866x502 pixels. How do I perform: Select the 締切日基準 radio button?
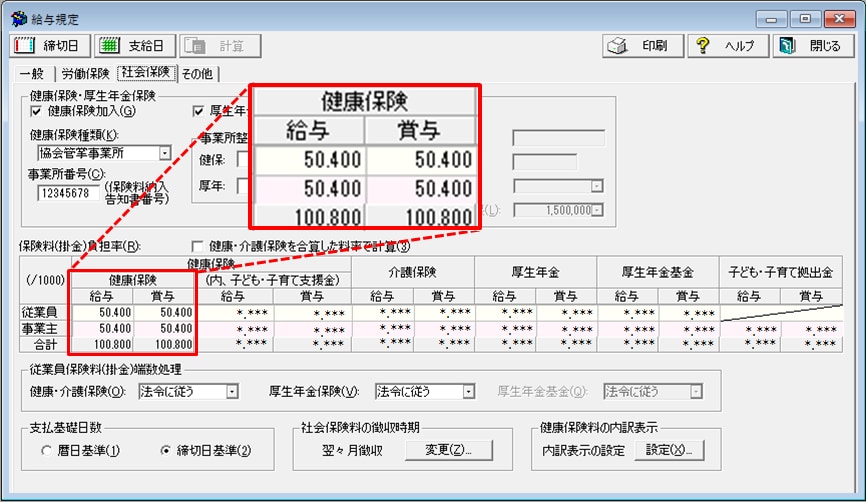pyautogui.click(x=166, y=451)
